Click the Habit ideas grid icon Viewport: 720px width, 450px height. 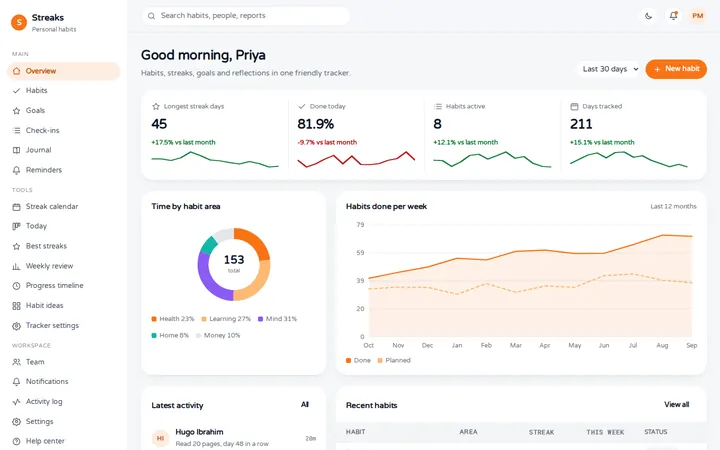[x=17, y=306]
